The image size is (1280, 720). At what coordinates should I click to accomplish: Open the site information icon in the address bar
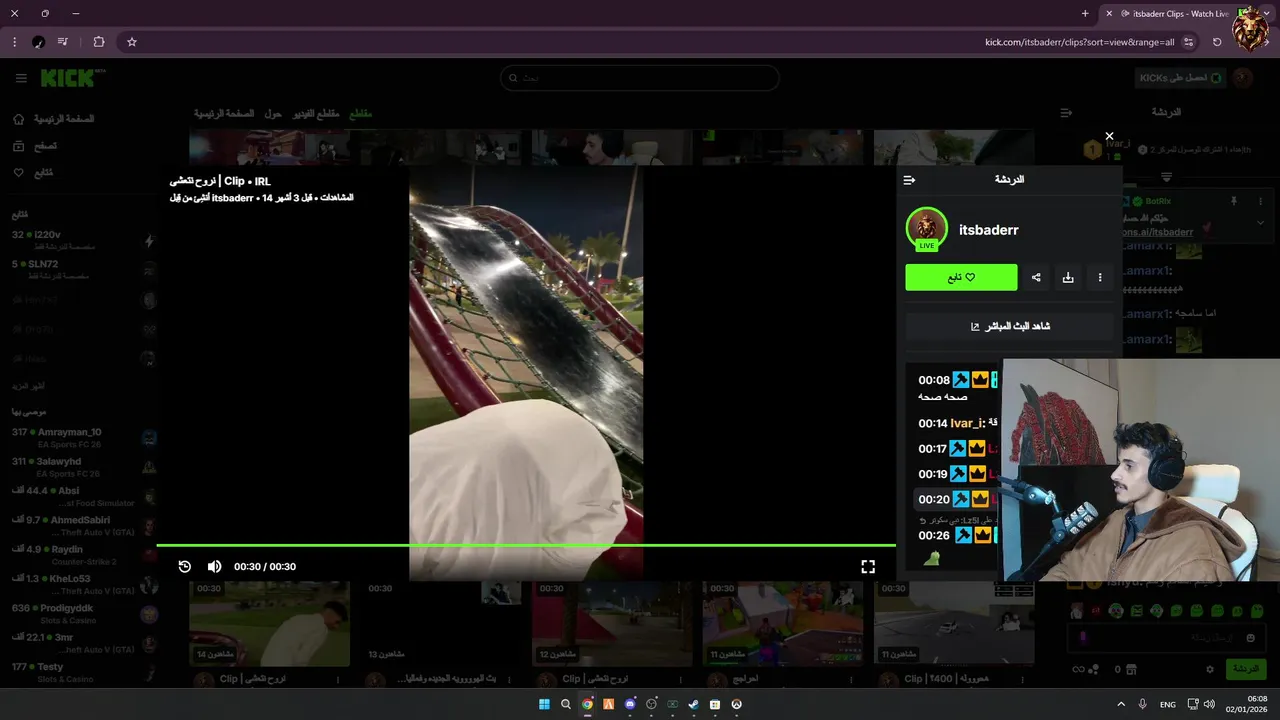(x=1188, y=42)
